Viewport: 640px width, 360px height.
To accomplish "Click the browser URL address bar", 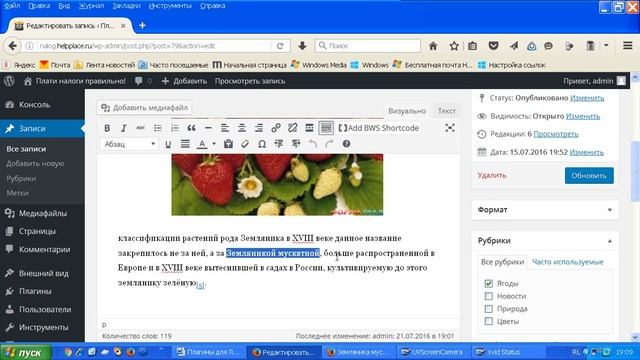I will [154, 46].
